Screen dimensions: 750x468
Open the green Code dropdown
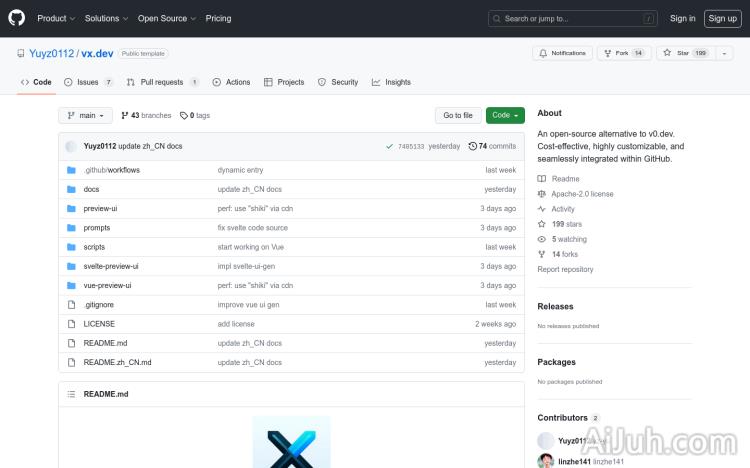click(505, 115)
